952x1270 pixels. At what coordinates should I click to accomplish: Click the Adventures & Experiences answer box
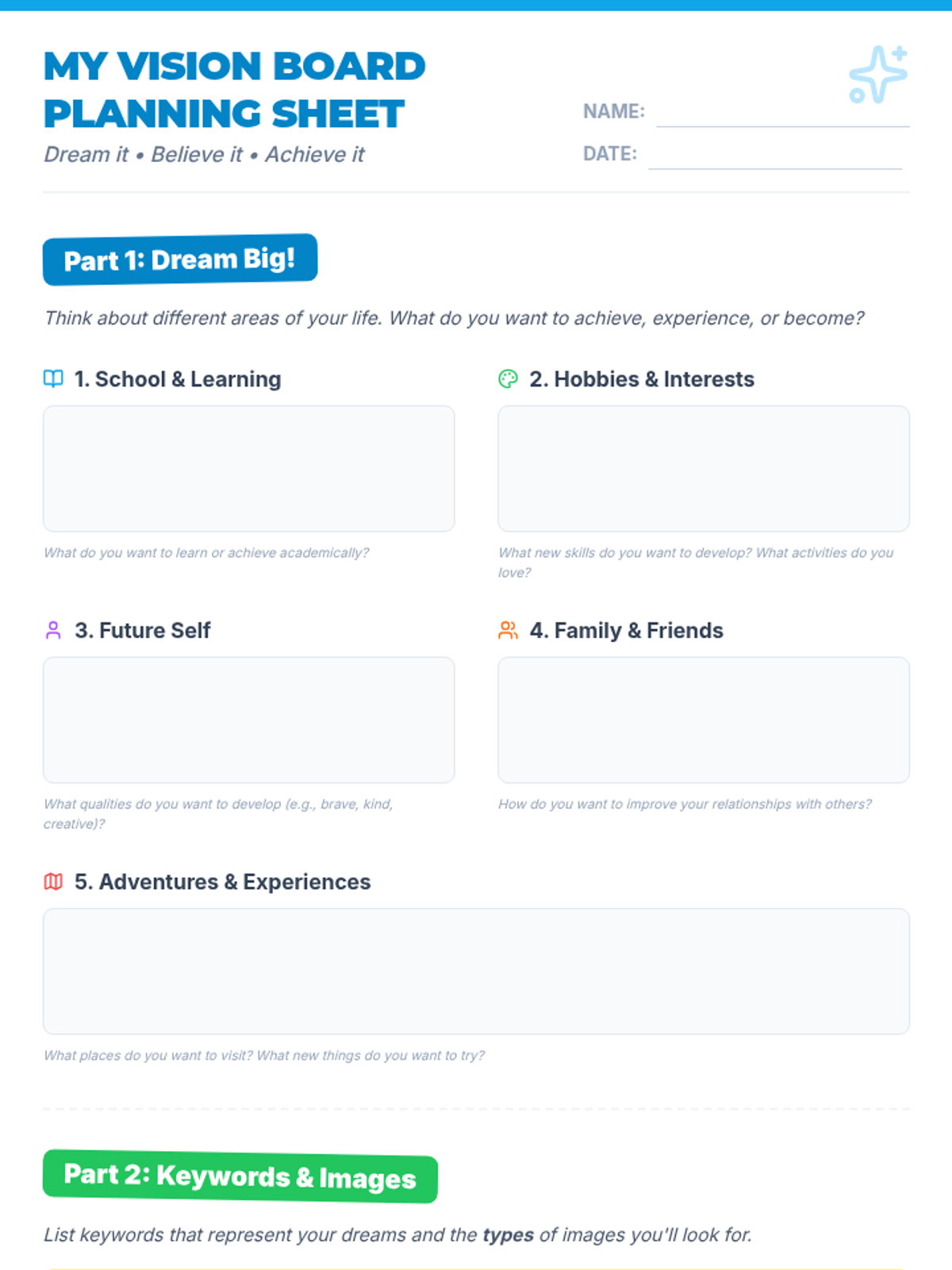point(476,971)
